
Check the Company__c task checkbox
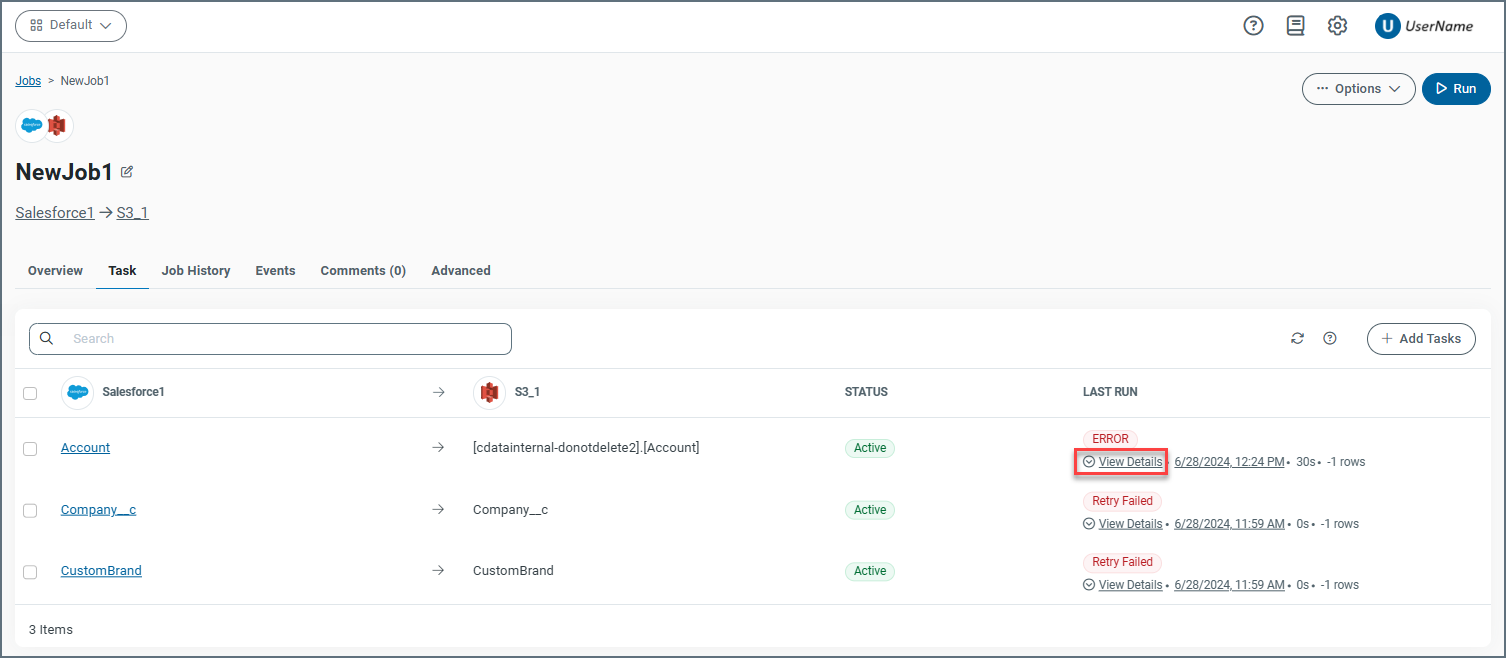[30, 511]
